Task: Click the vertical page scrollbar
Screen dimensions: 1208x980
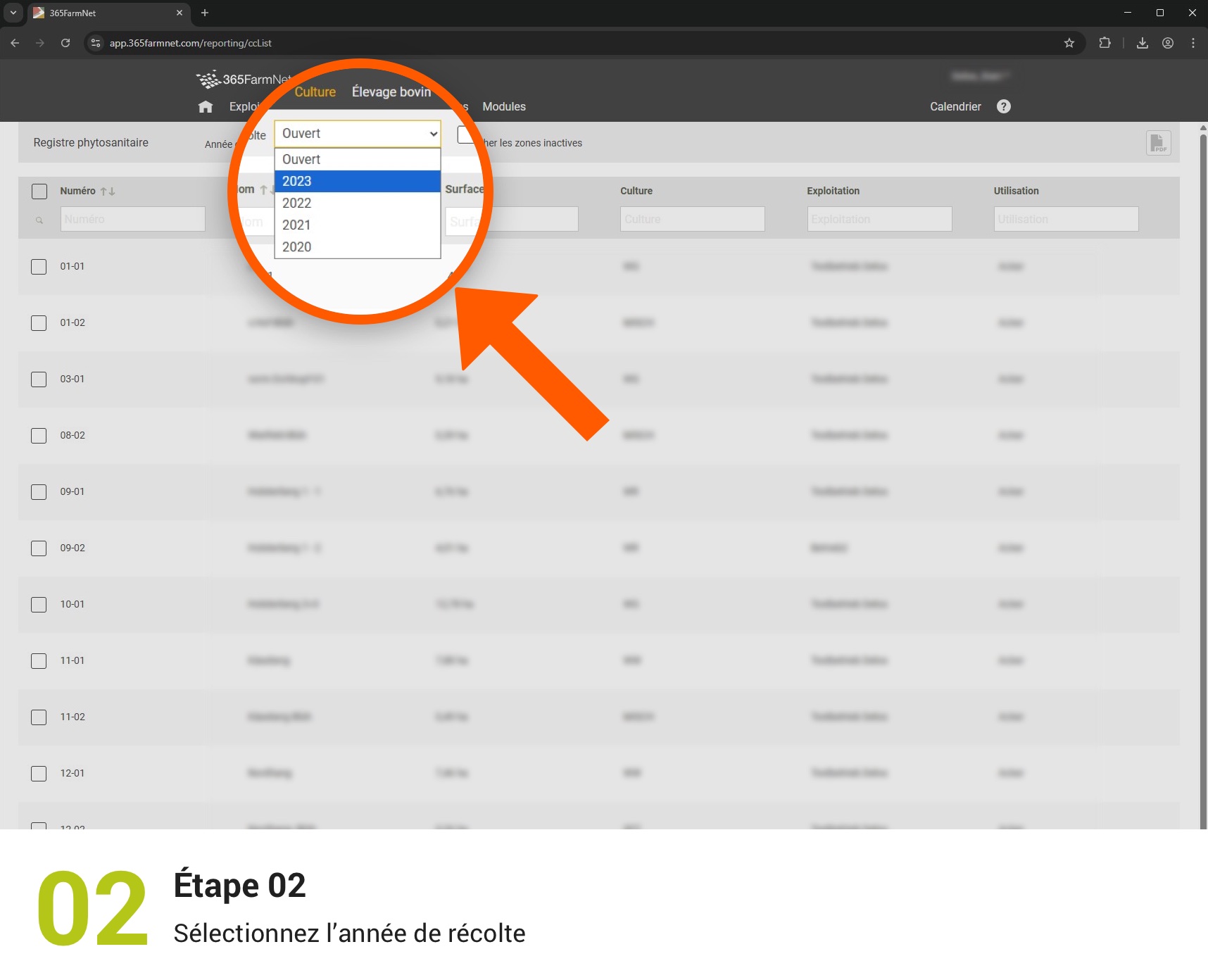Action: [x=1202, y=422]
